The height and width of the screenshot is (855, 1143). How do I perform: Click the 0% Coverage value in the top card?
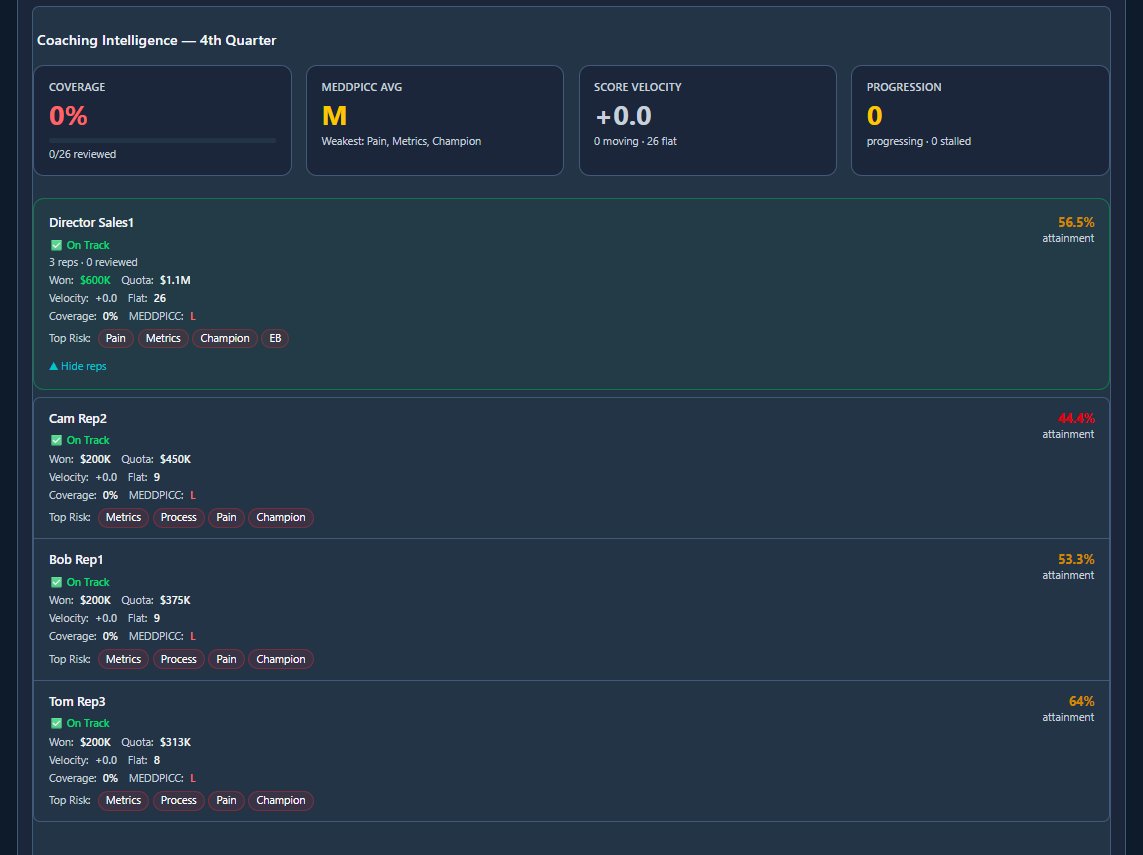point(68,116)
